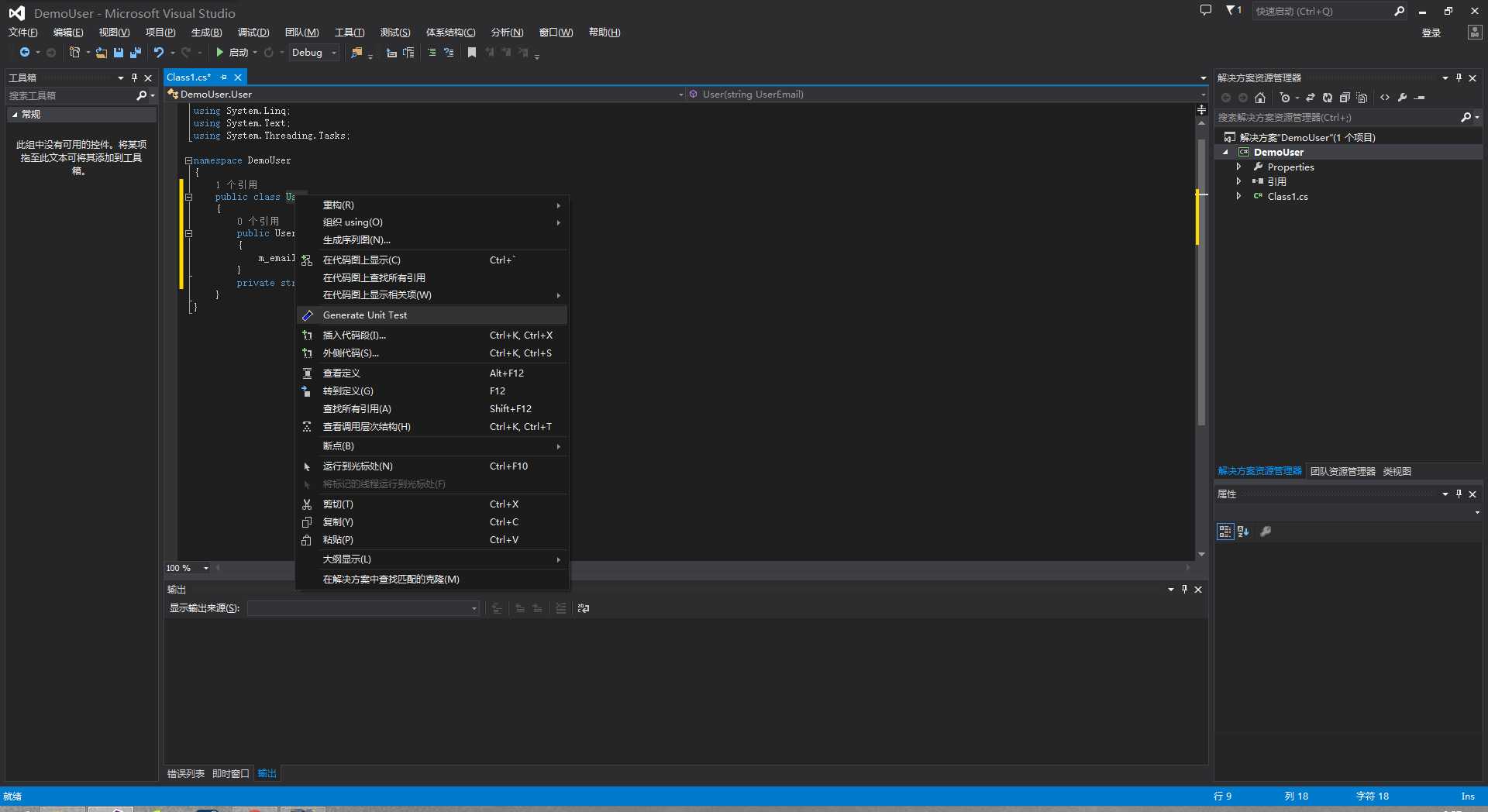This screenshot has height=812, width=1488.
Task: Click the green Start debugging arrow
Action: 220,53
